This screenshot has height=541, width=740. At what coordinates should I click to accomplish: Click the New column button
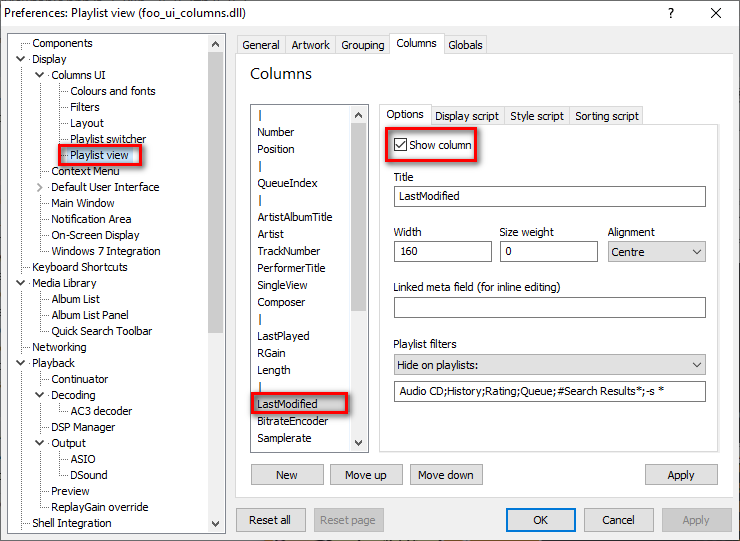click(x=287, y=475)
